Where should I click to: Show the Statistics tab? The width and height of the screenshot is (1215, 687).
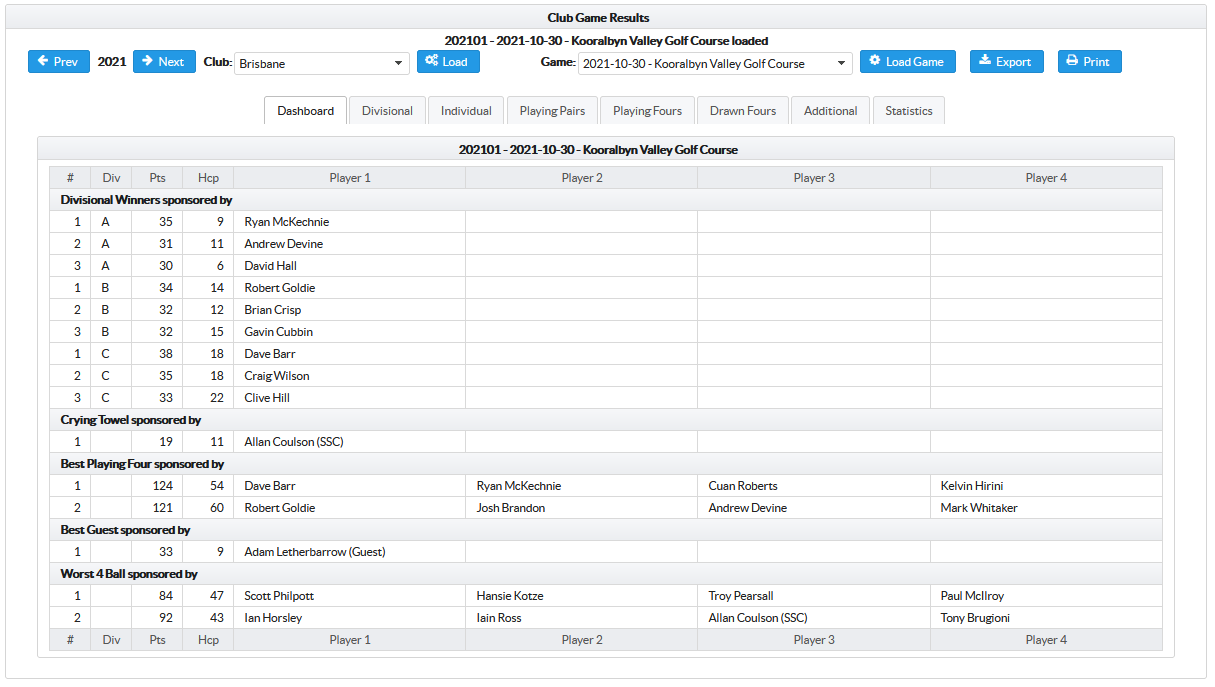click(x=908, y=111)
